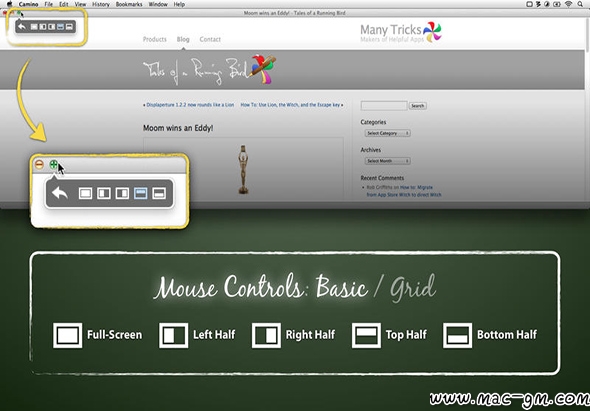Click the revert arrow in the small Moom popup
Screen dimensions: 590x411
point(22,27)
